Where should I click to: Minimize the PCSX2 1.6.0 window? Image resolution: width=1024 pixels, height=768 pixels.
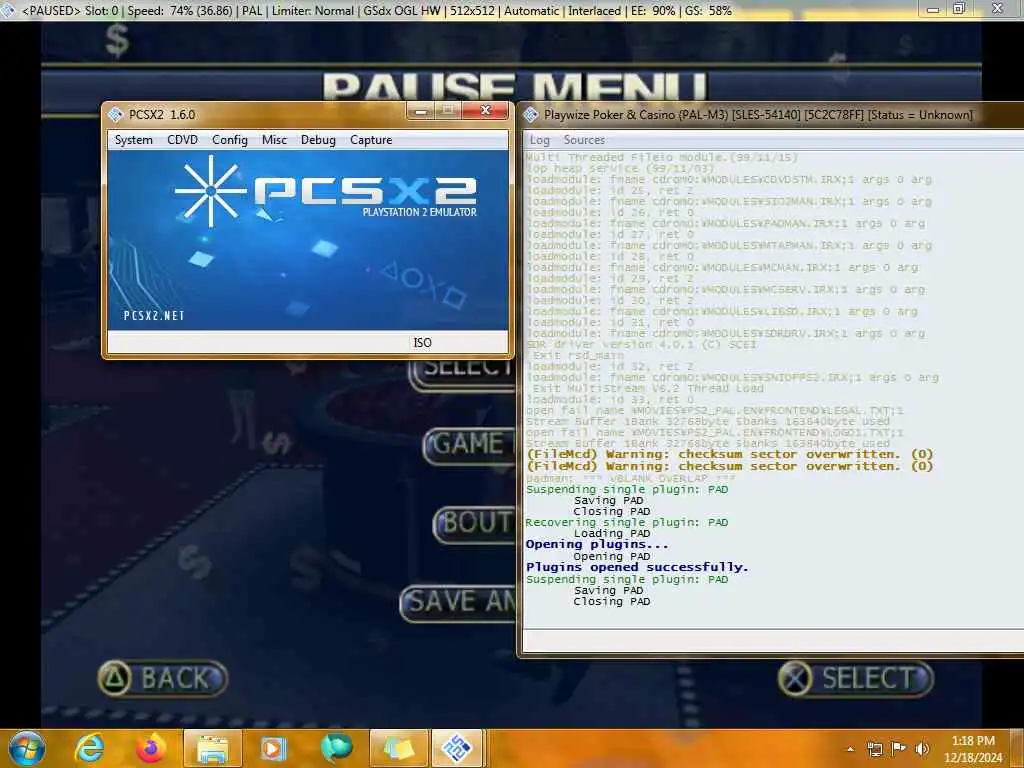421,111
